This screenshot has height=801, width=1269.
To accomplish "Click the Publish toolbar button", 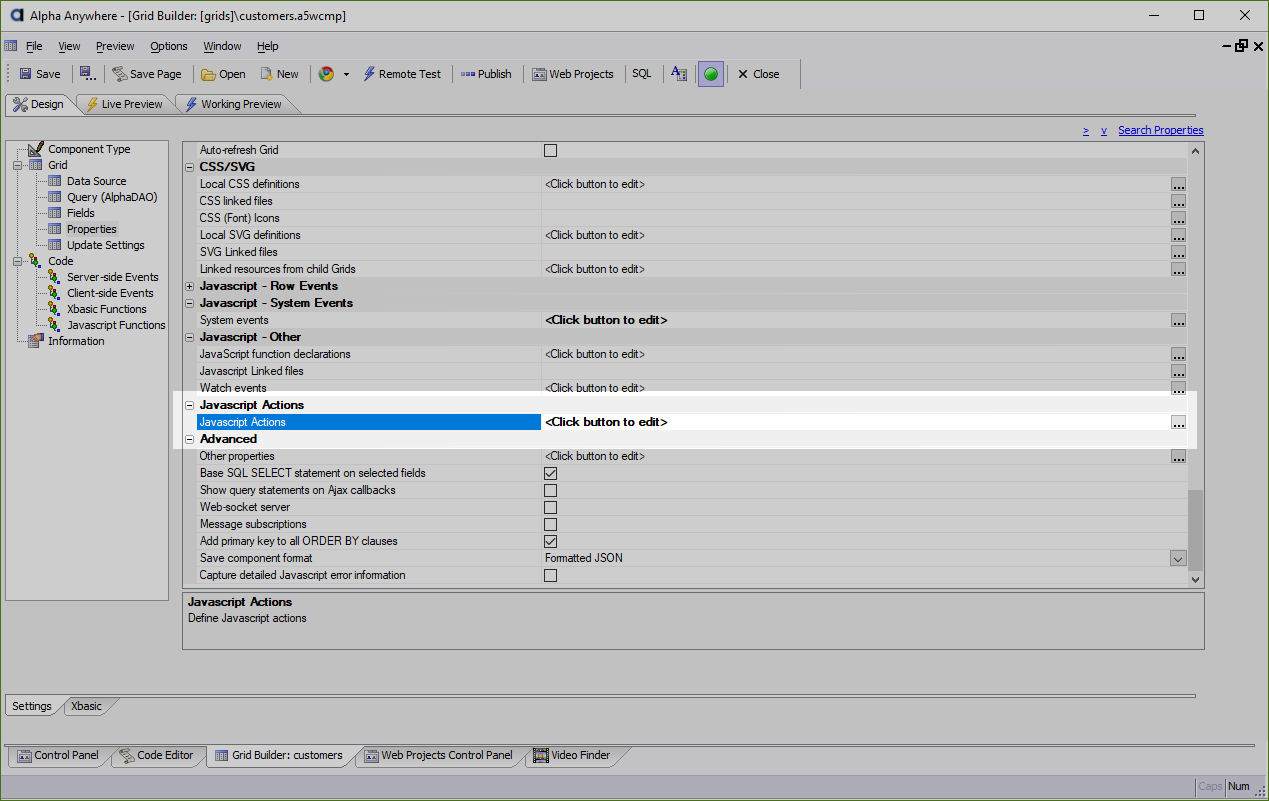I will 486,74.
